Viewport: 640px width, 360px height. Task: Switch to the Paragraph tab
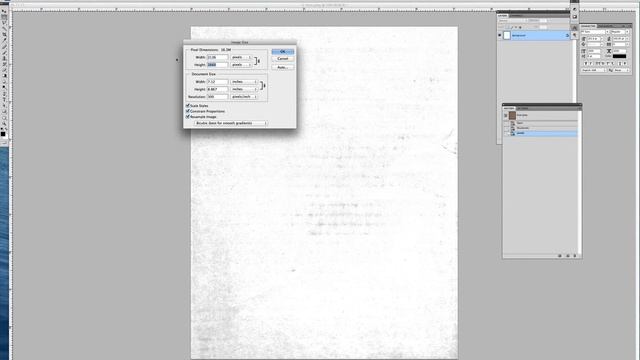606,26
